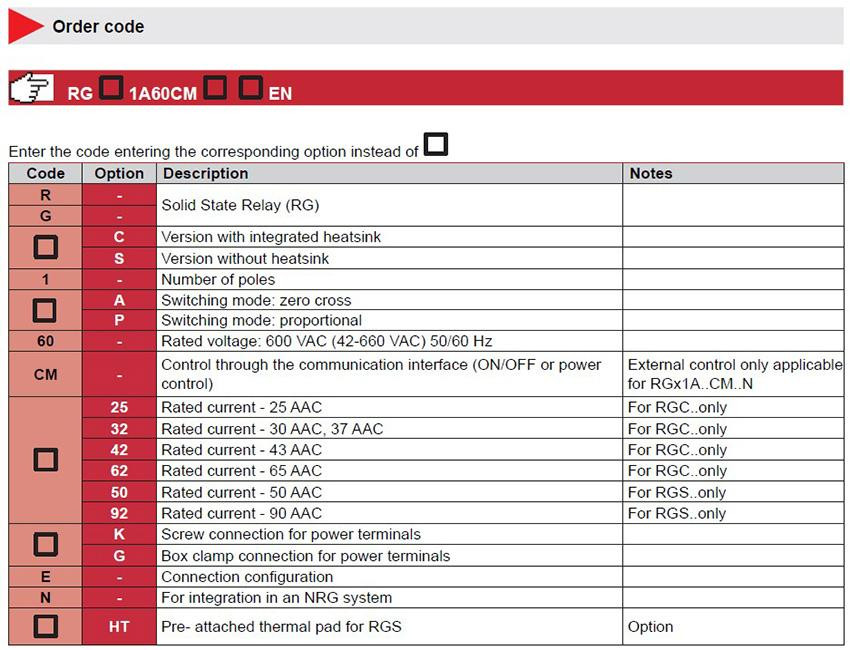Click the code box beside heatsink version rows
This screenshot has width=850, height=650.
click(x=46, y=247)
